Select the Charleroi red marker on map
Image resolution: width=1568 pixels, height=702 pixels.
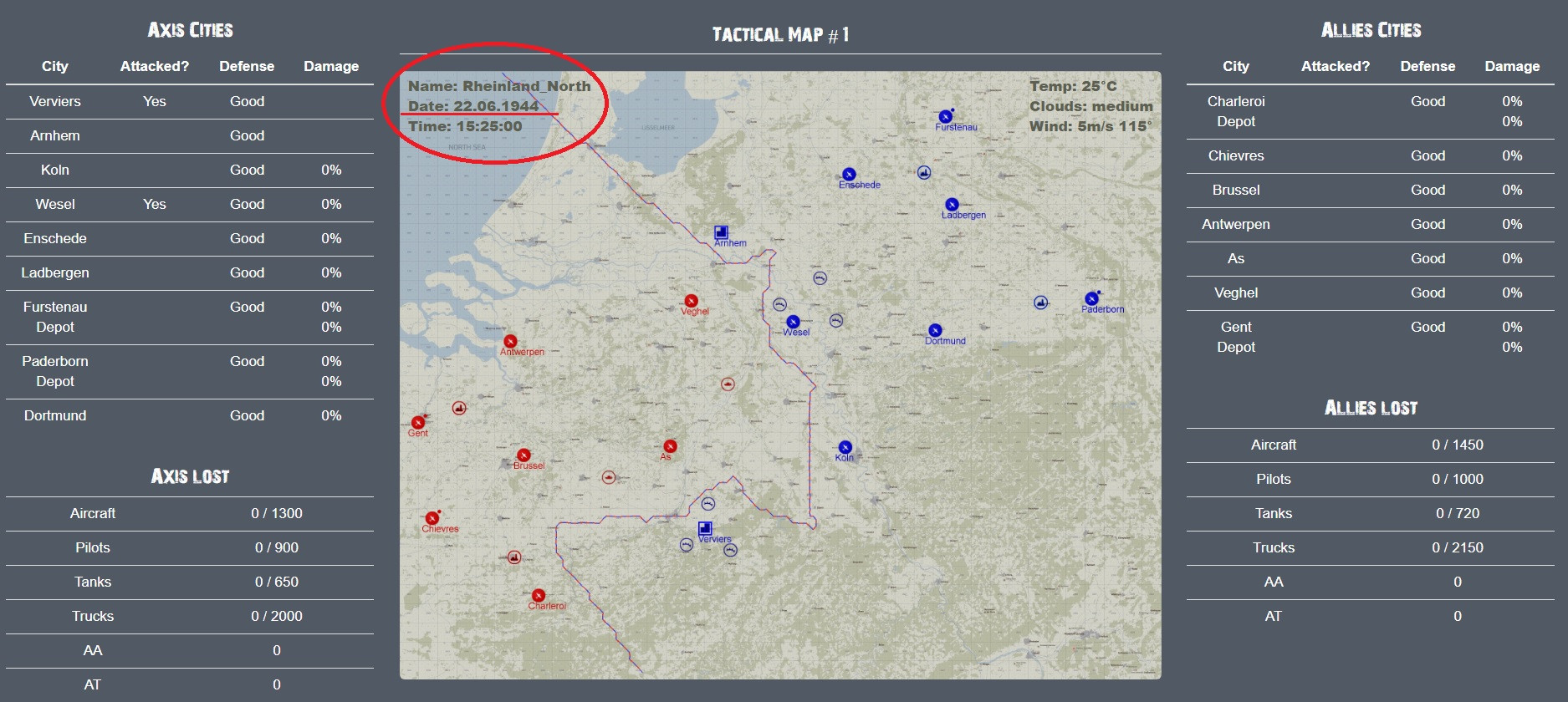[539, 595]
